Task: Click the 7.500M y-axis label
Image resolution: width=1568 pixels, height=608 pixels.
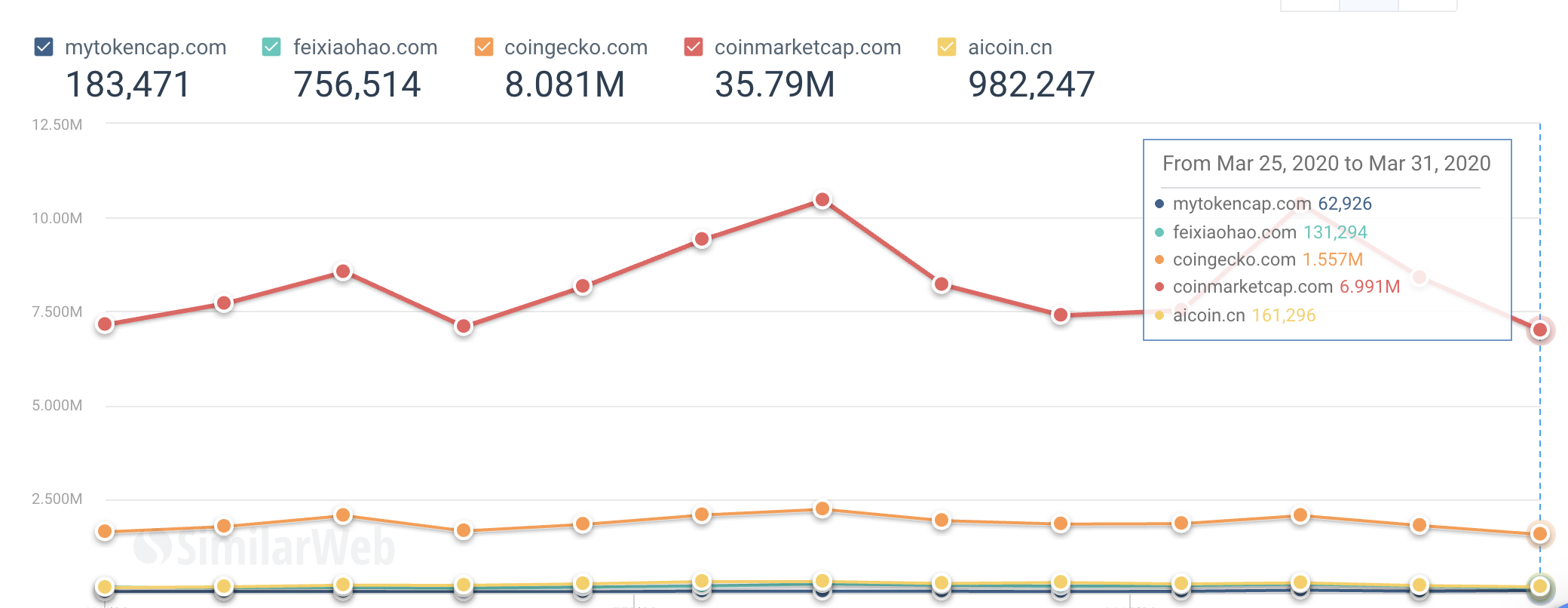Action: [57, 312]
